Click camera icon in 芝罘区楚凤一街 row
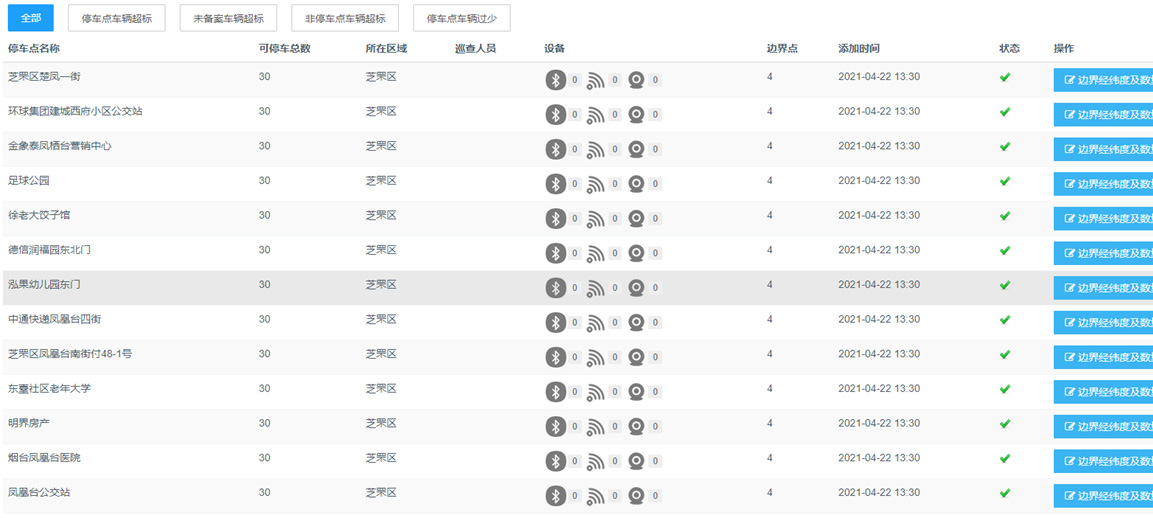Screen dimensions: 1153x518 (636, 80)
